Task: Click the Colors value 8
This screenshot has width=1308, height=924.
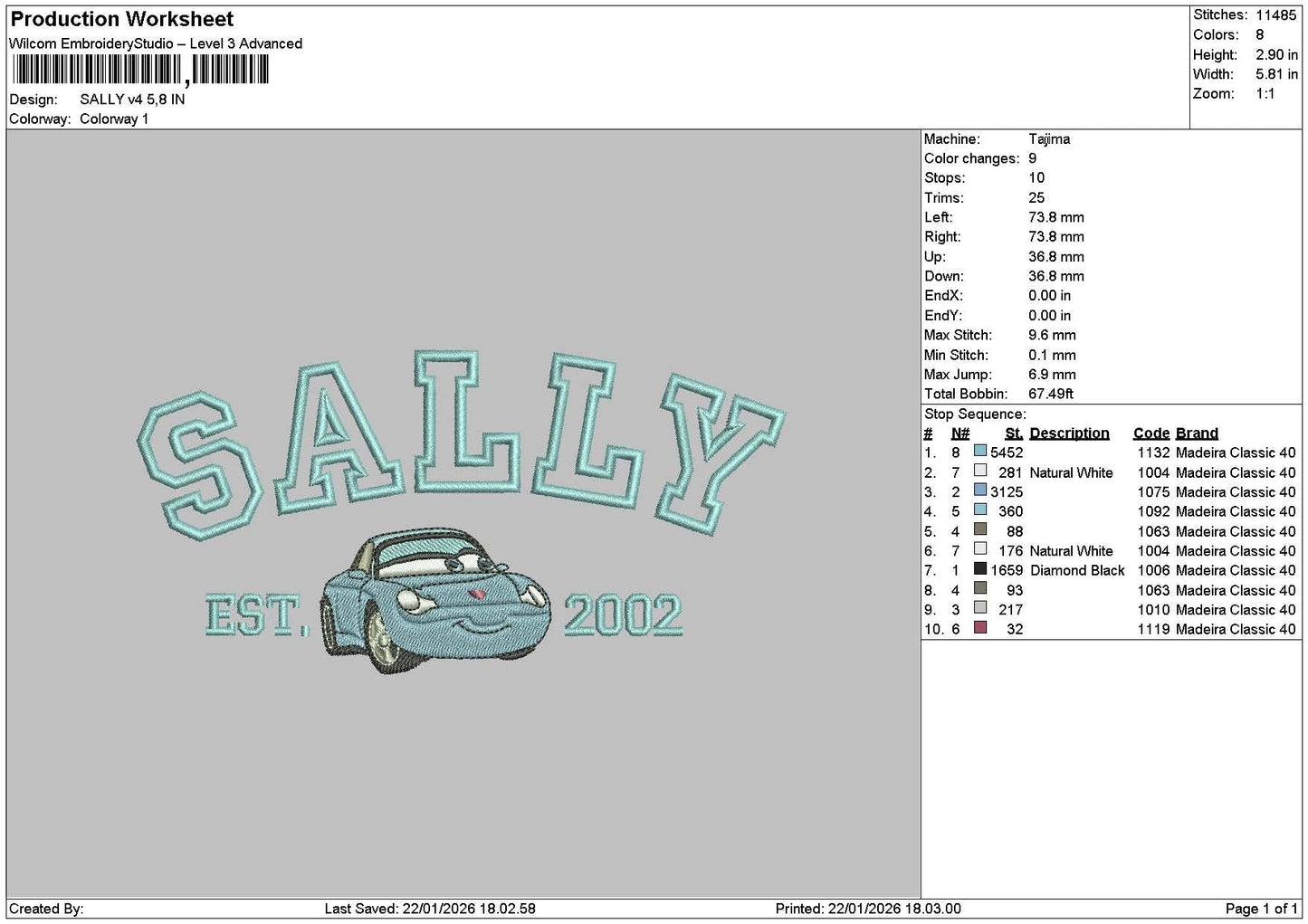Action: (1259, 35)
